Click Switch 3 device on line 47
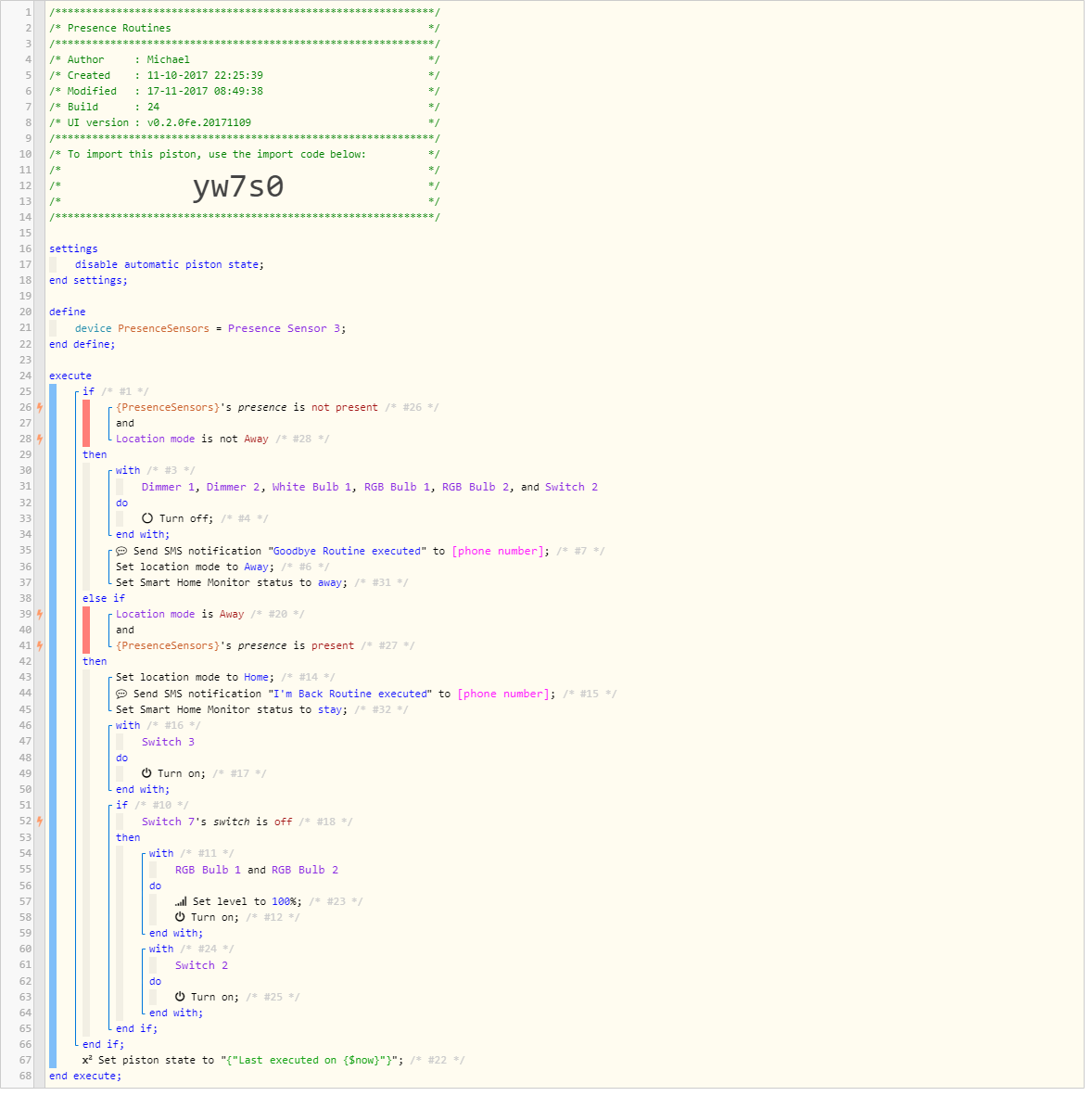1092x1096 pixels. pyautogui.click(x=168, y=744)
